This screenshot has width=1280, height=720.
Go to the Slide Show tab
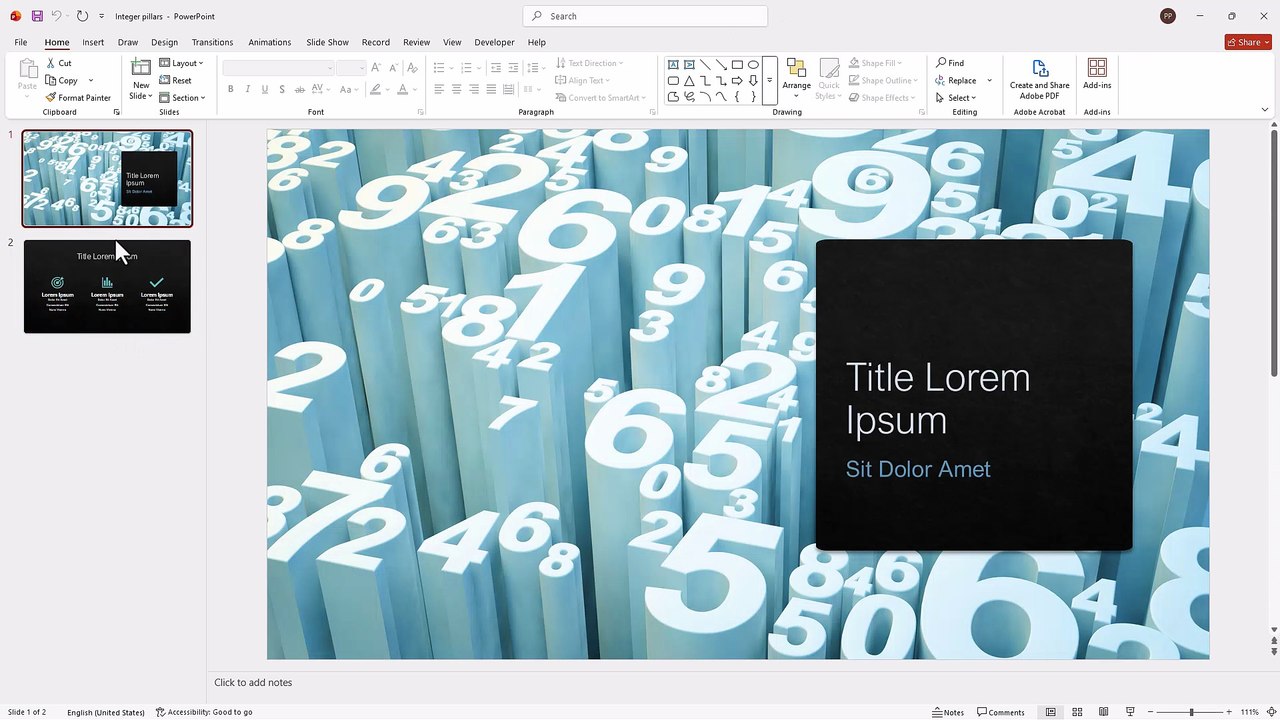coord(327,42)
